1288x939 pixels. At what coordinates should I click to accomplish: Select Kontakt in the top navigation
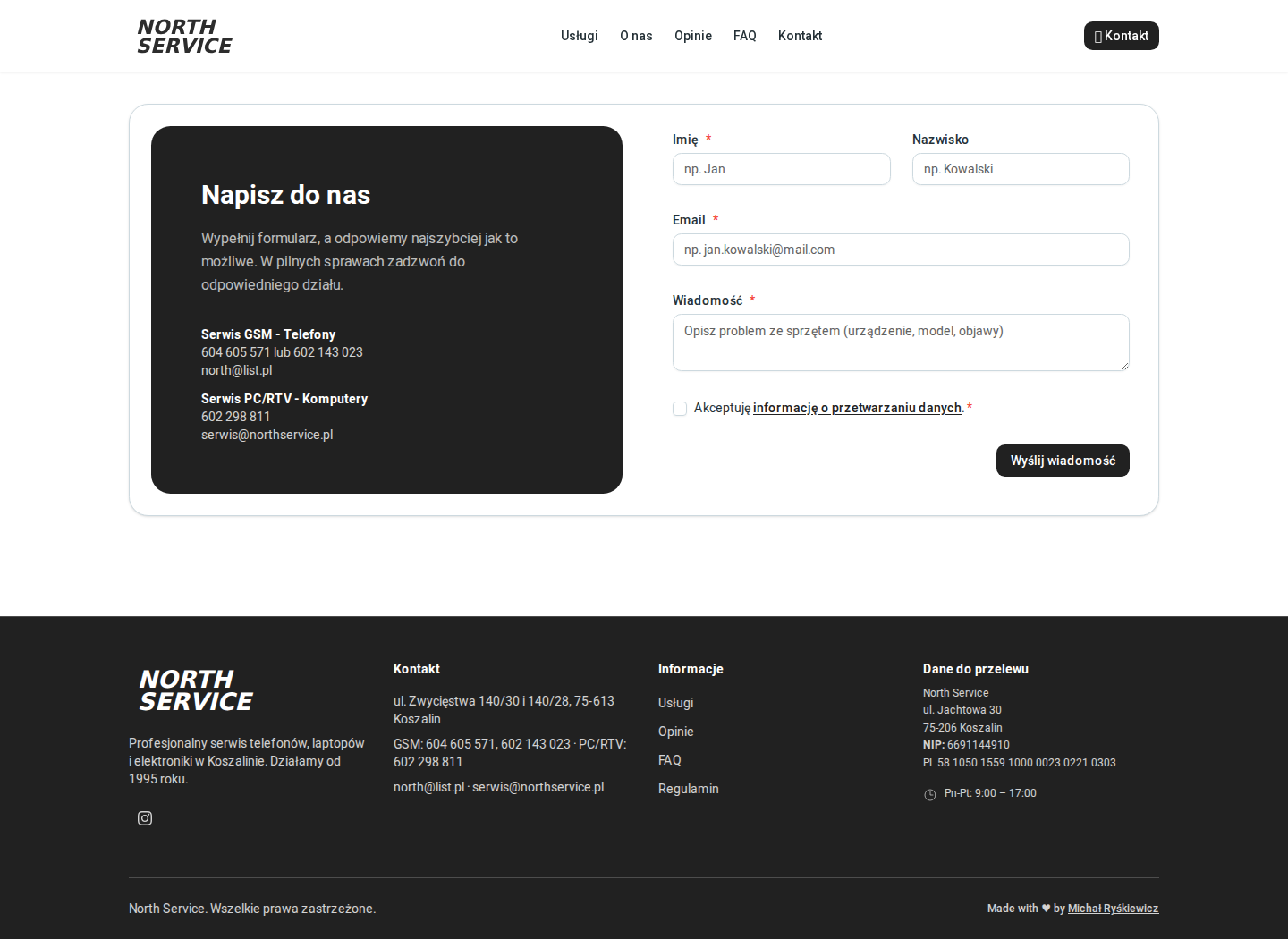tap(800, 36)
